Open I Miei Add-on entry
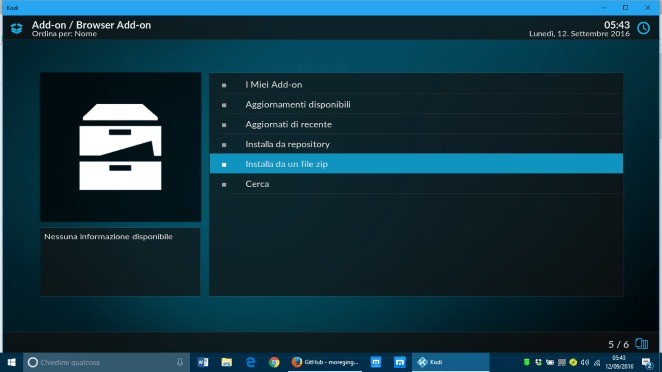Viewport: 662px width, 372px height. (x=416, y=84)
